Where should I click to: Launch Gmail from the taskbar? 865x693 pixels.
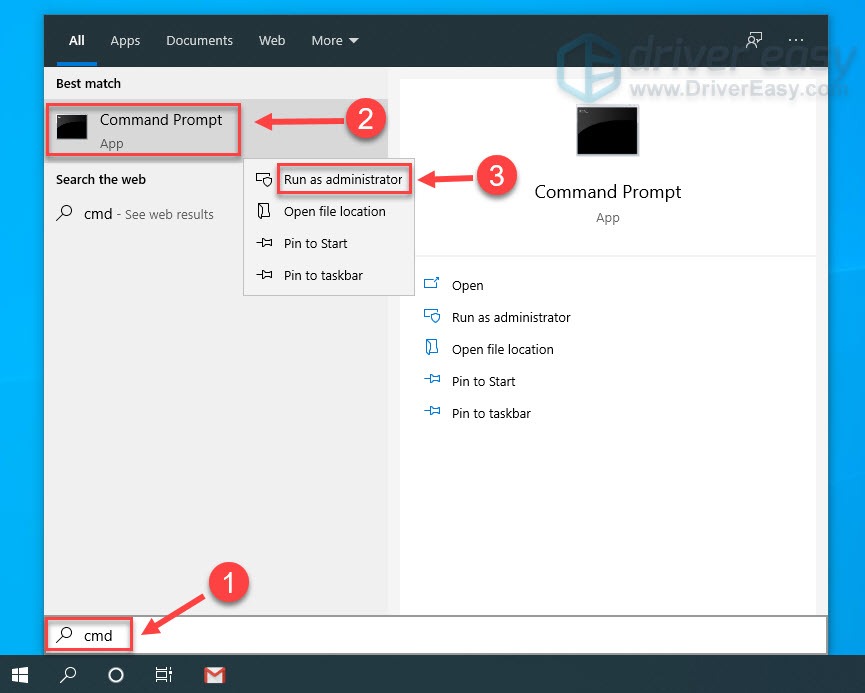coord(214,675)
